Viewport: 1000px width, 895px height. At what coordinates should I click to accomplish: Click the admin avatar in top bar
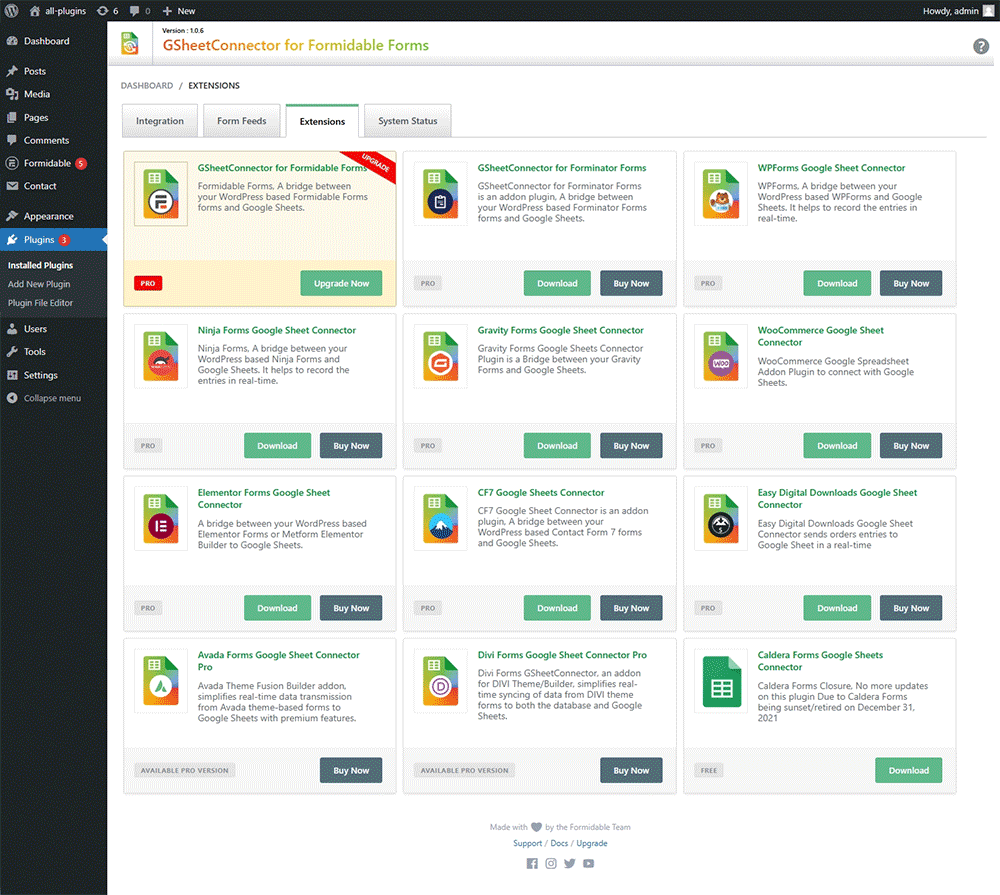pos(988,11)
